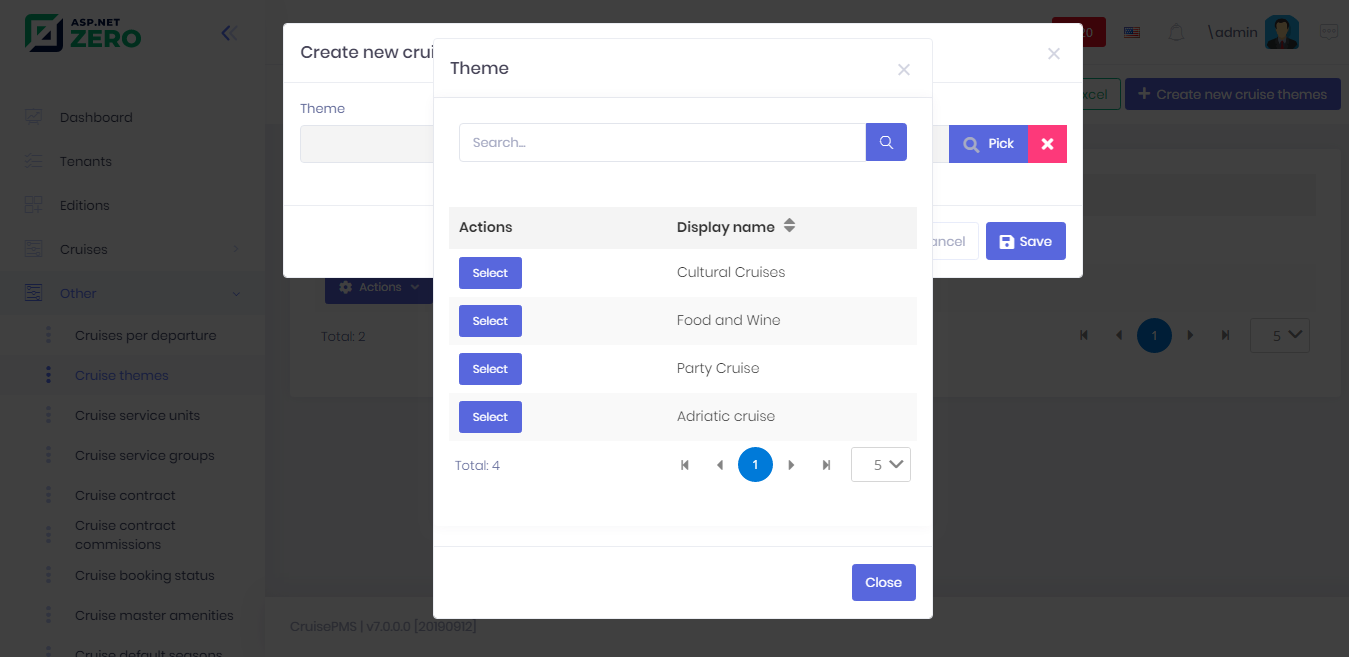
Task: Collapse the sidebar with double-chevron icon
Action: tap(229, 33)
